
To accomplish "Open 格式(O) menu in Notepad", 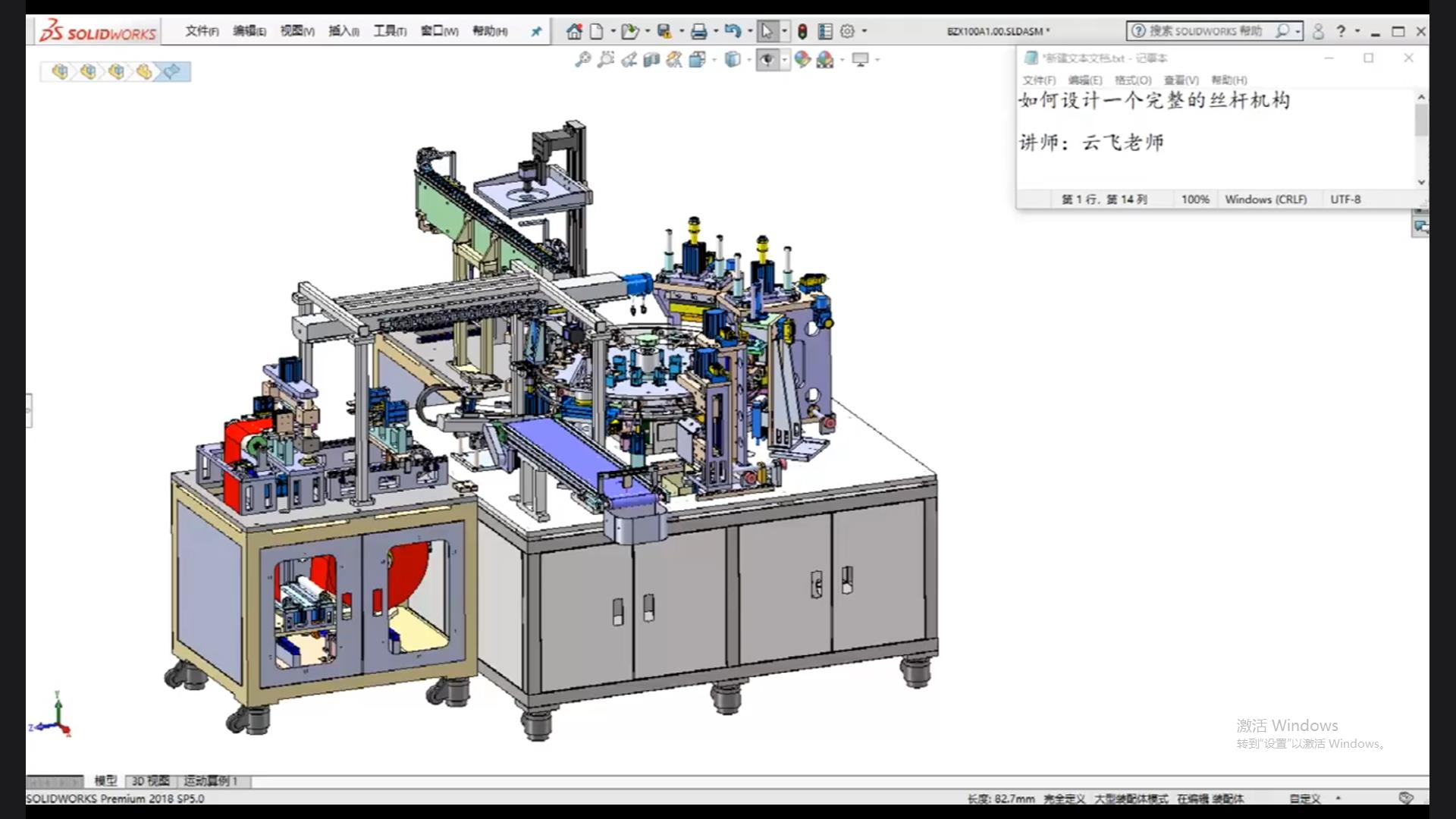I will (1133, 80).
